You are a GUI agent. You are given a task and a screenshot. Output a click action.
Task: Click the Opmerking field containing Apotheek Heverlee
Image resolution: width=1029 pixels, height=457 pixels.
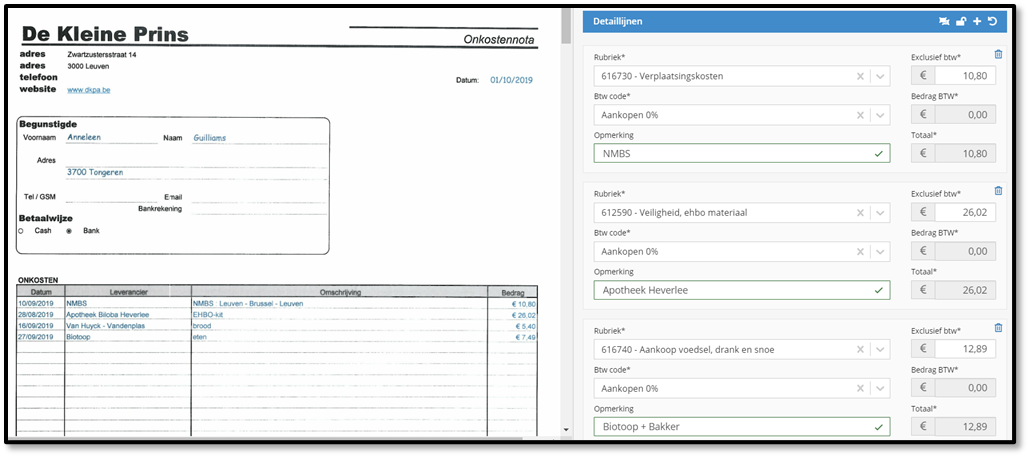pyautogui.click(x=742, y=290)
